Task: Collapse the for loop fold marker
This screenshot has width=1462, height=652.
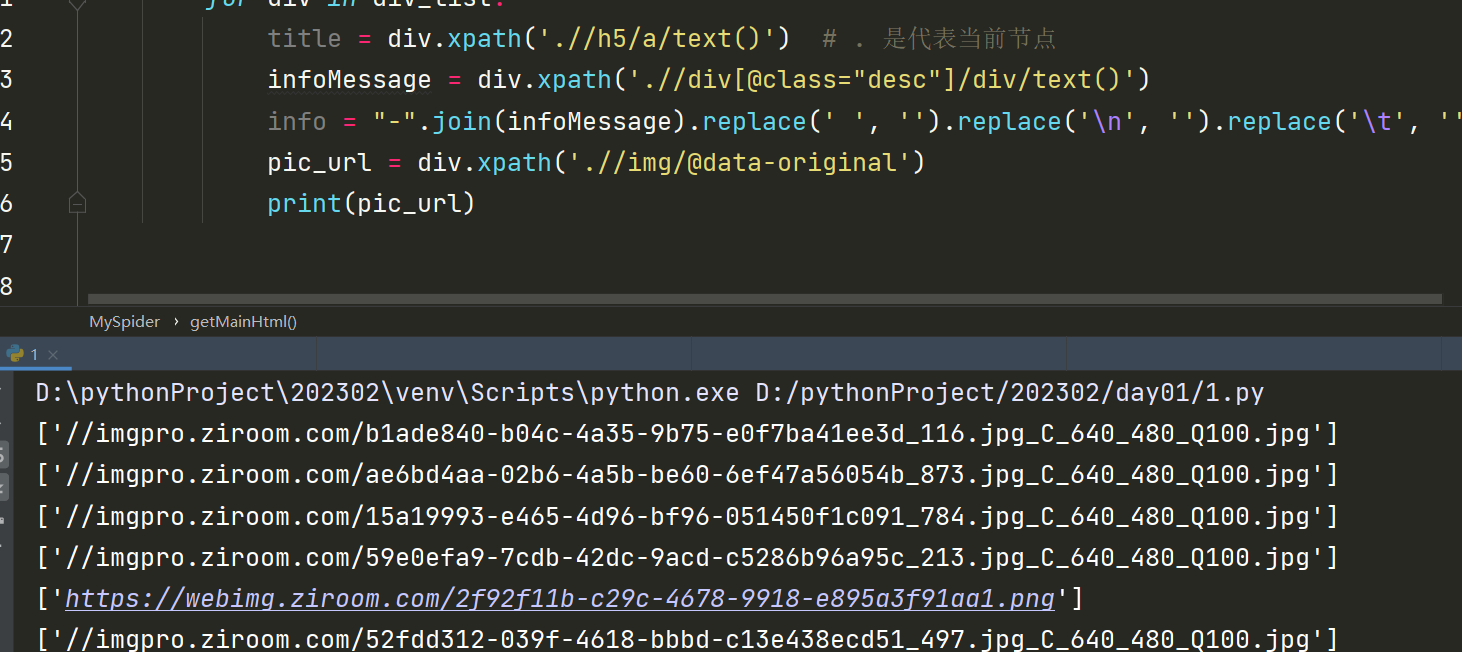Action: (77, 4)
